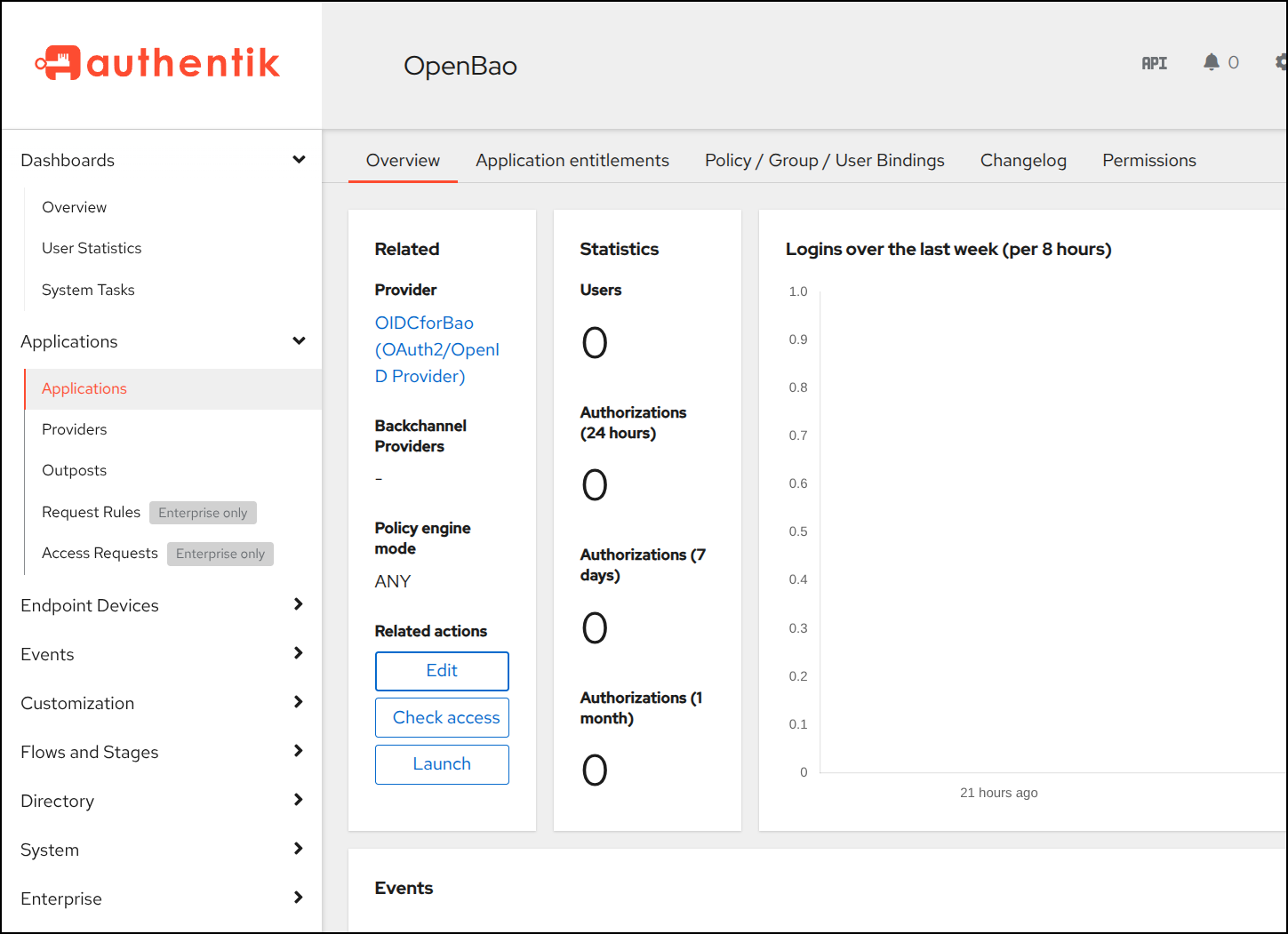This screenshot has width=1288, height=934.
Task: Click the authentik logo
Action: (x=157, y=63)
